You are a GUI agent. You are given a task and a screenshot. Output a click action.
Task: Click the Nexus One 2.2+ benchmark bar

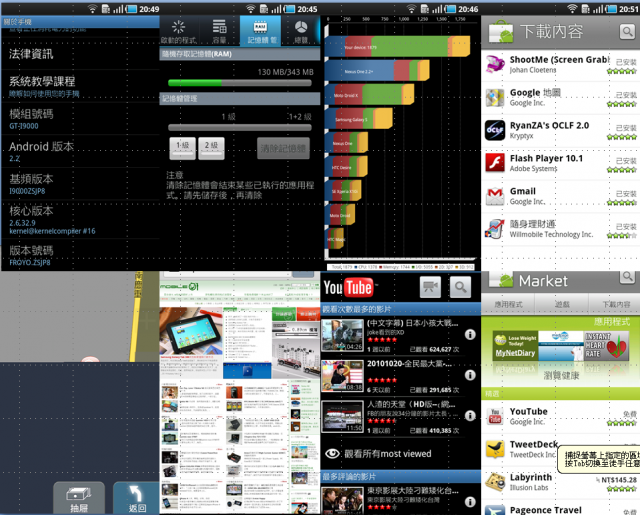pyautogui.click(x=377, y=70)
